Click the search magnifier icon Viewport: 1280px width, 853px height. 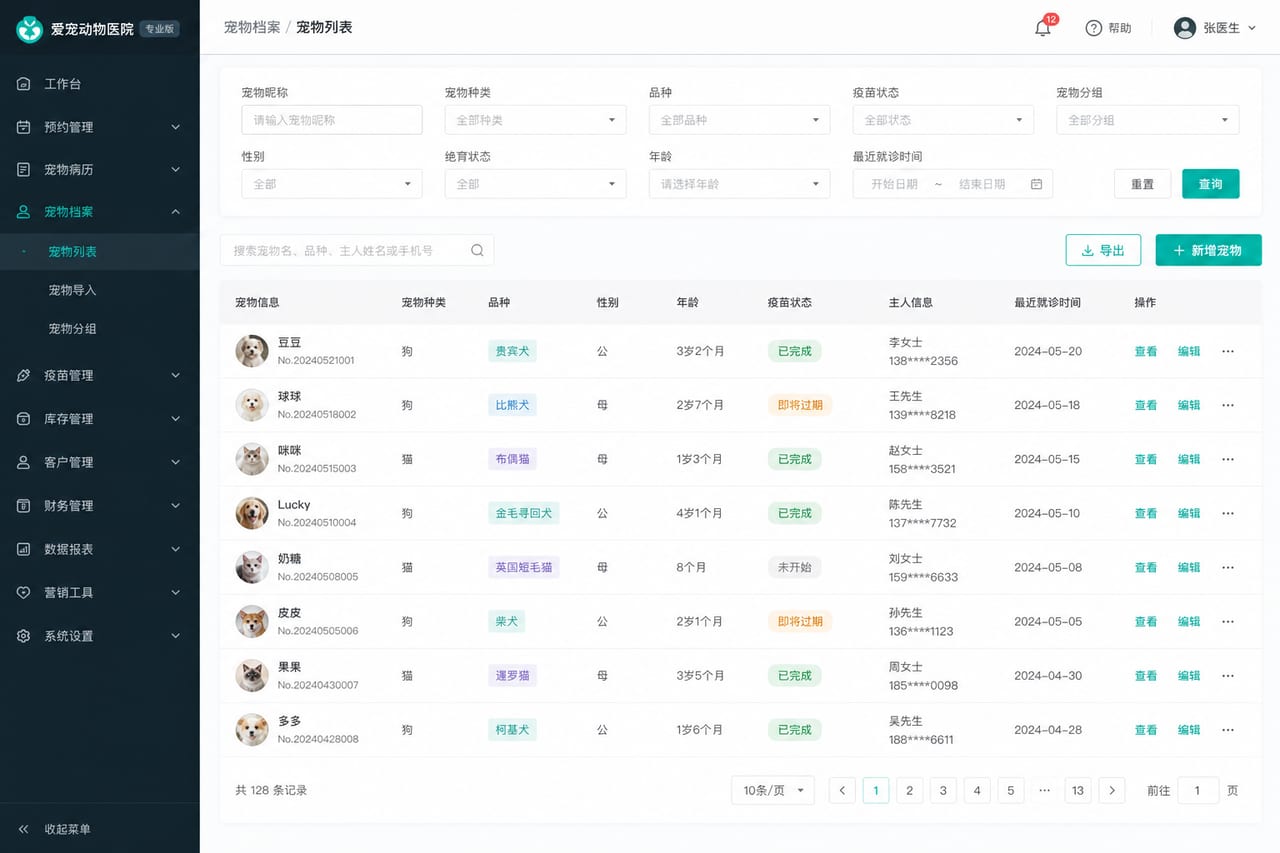point(477,250)
